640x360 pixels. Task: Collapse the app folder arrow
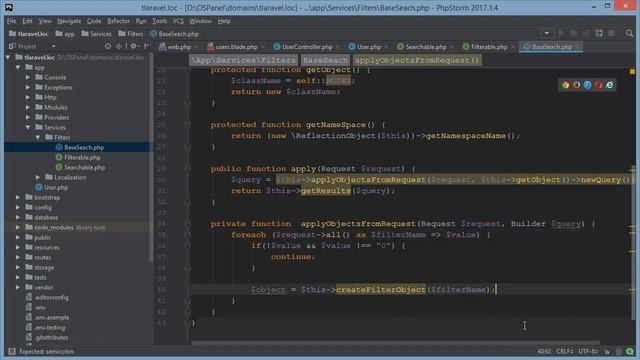(x=18, y=67)
